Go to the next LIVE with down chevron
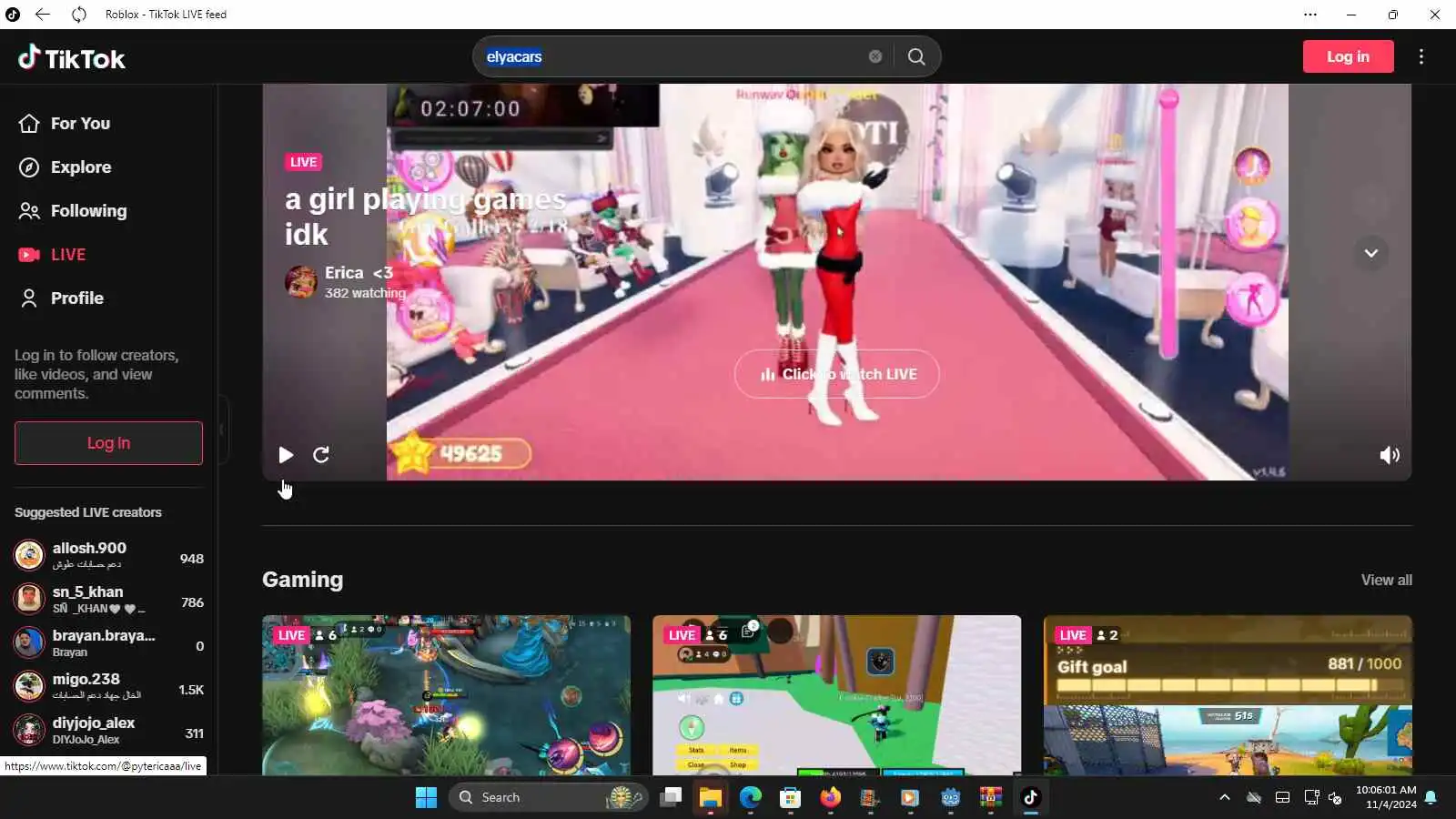The image size is (1456, 819). [x=1370, y=253]
